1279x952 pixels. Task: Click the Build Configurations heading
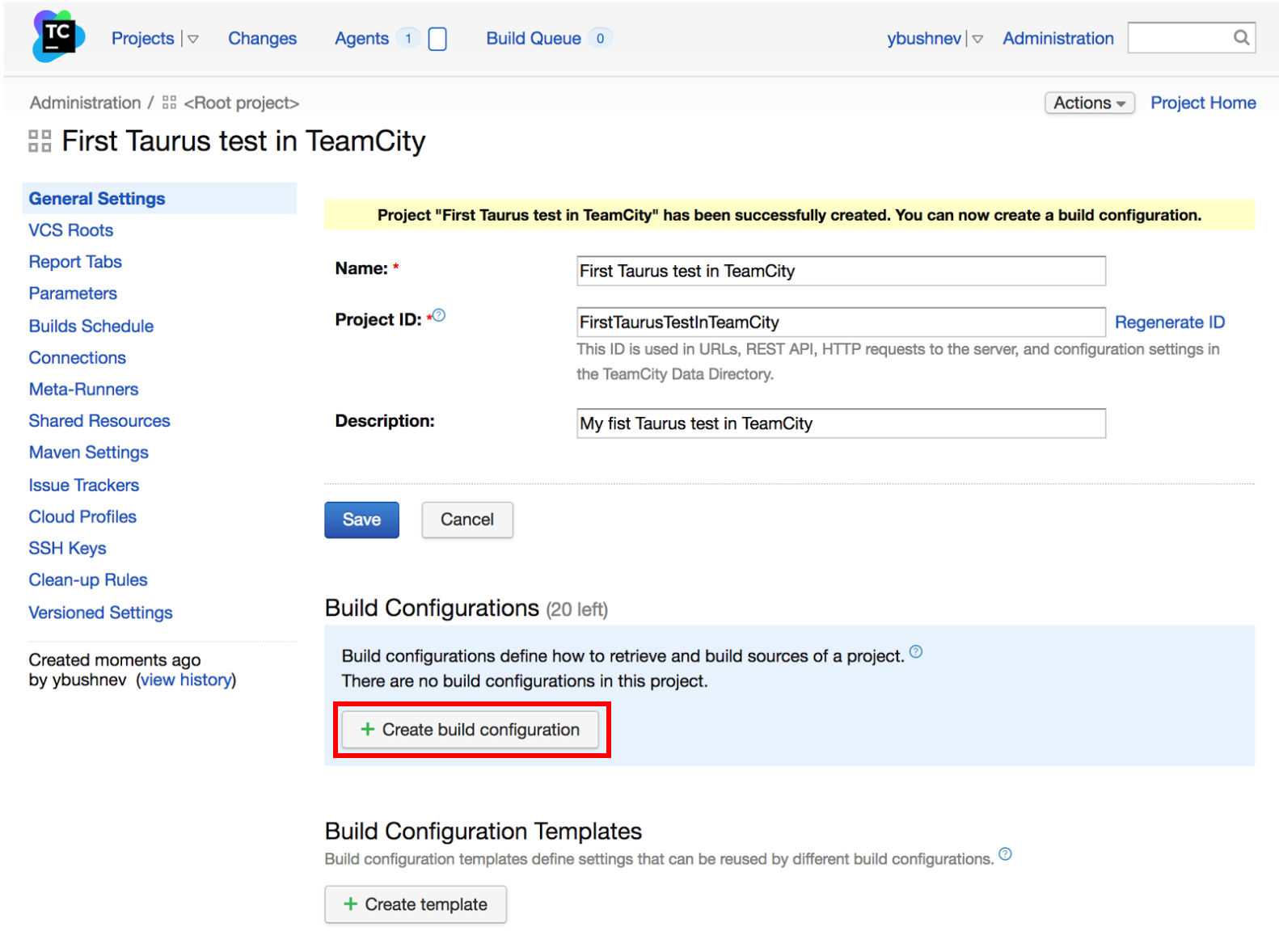(x=432, y=608)
